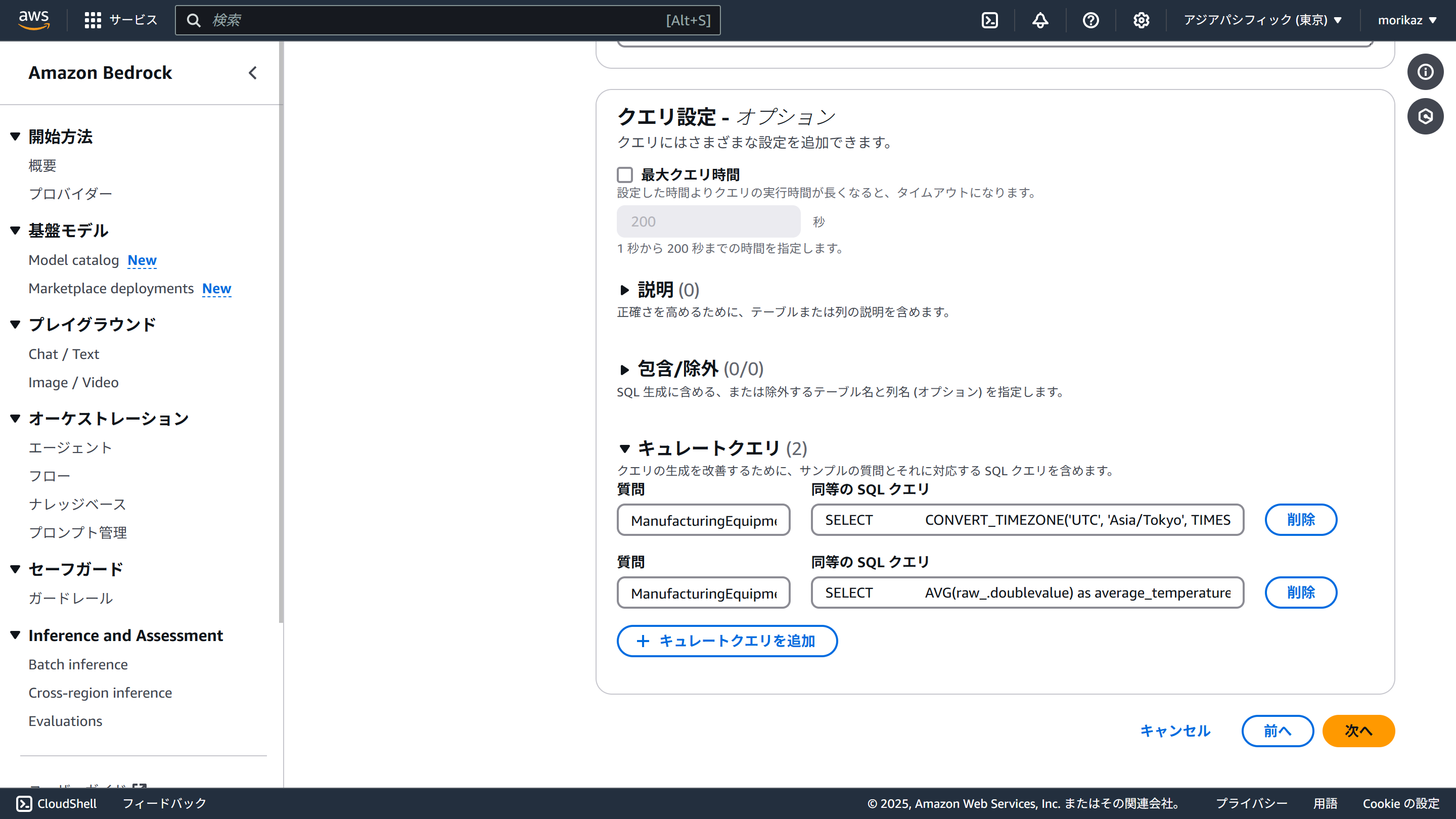Open the services grid menu
1456x819 pixels.
(x=93, y=20)
